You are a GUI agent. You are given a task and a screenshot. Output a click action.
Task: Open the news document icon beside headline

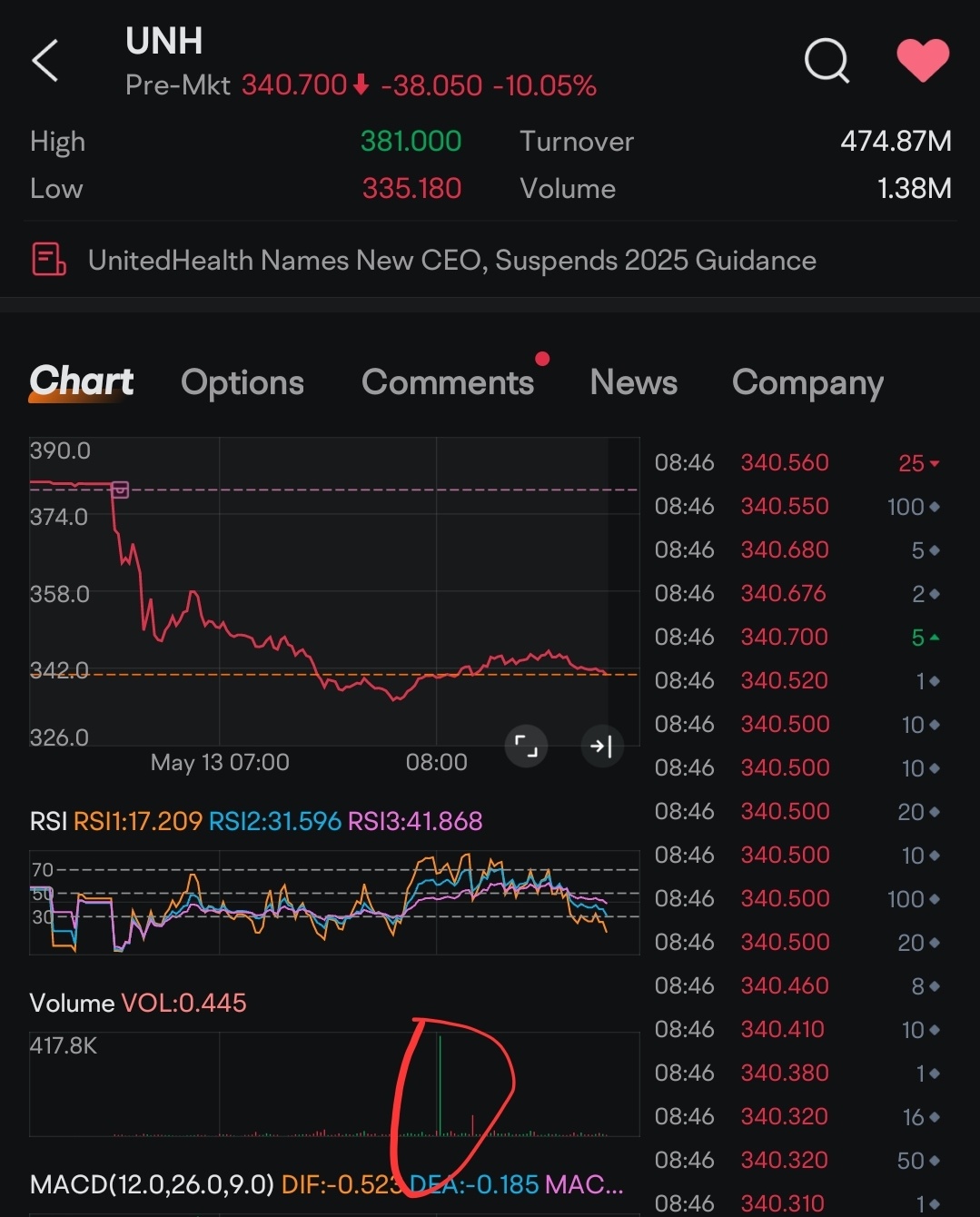[x=48, y=260]
